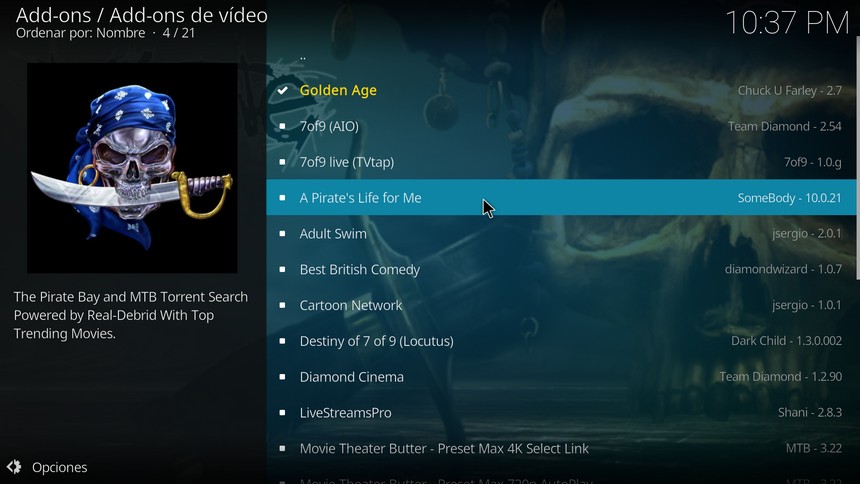Screen dimensions: 860x484
Task: Click 'Ordenar por: Nombre' sort label
Action: pos(81,33)
